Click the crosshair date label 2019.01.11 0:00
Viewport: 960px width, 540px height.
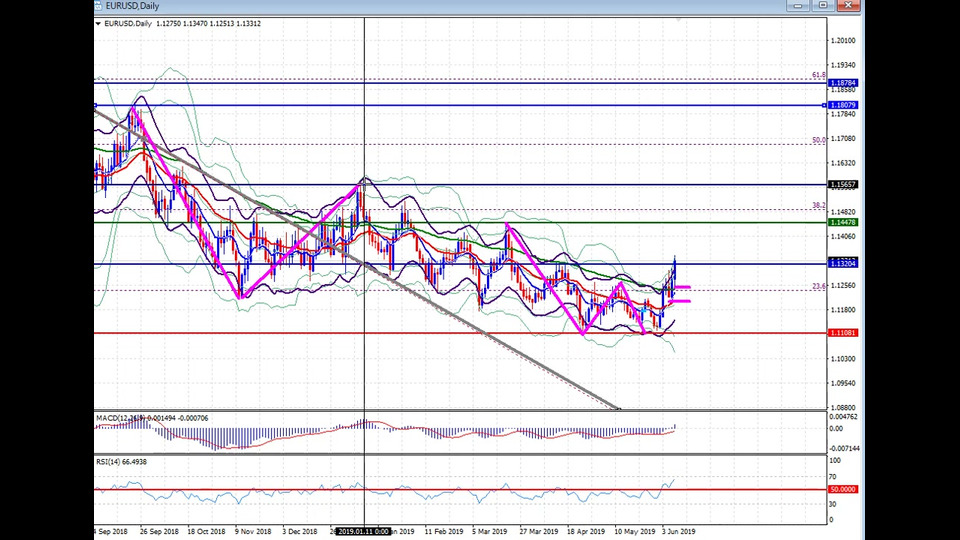pos(364,531)
